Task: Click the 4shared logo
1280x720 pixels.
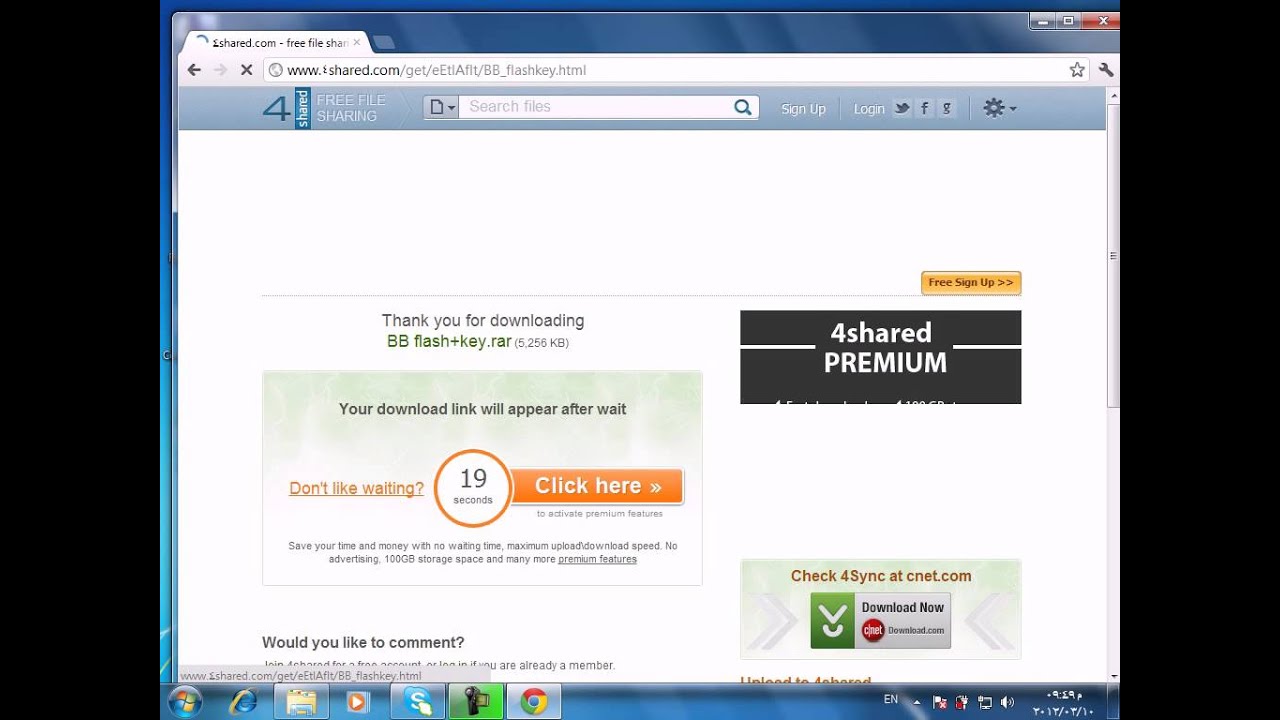Action: pos(287,108)
